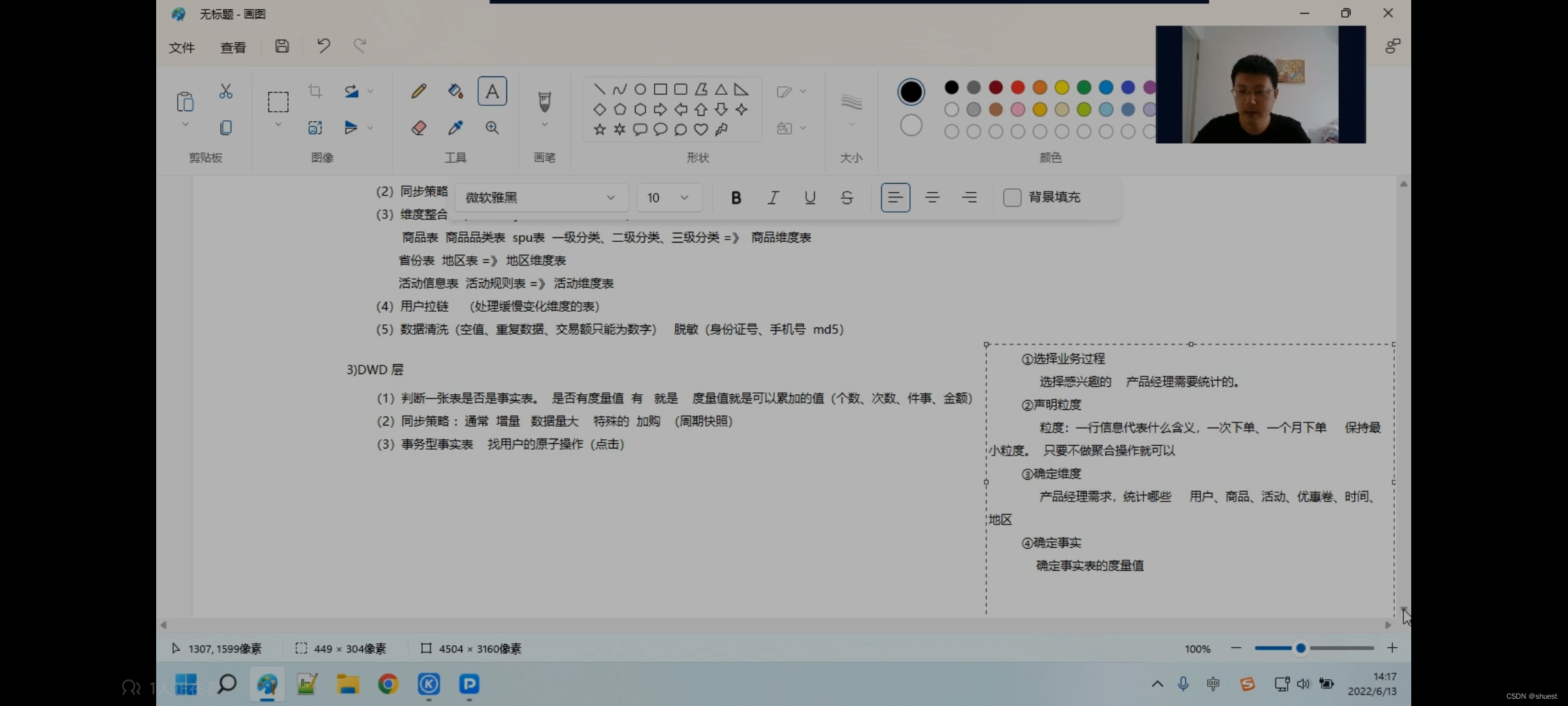Select the Pencil tool
Viewport: 1568px width, 706px height.
[419, 91]
